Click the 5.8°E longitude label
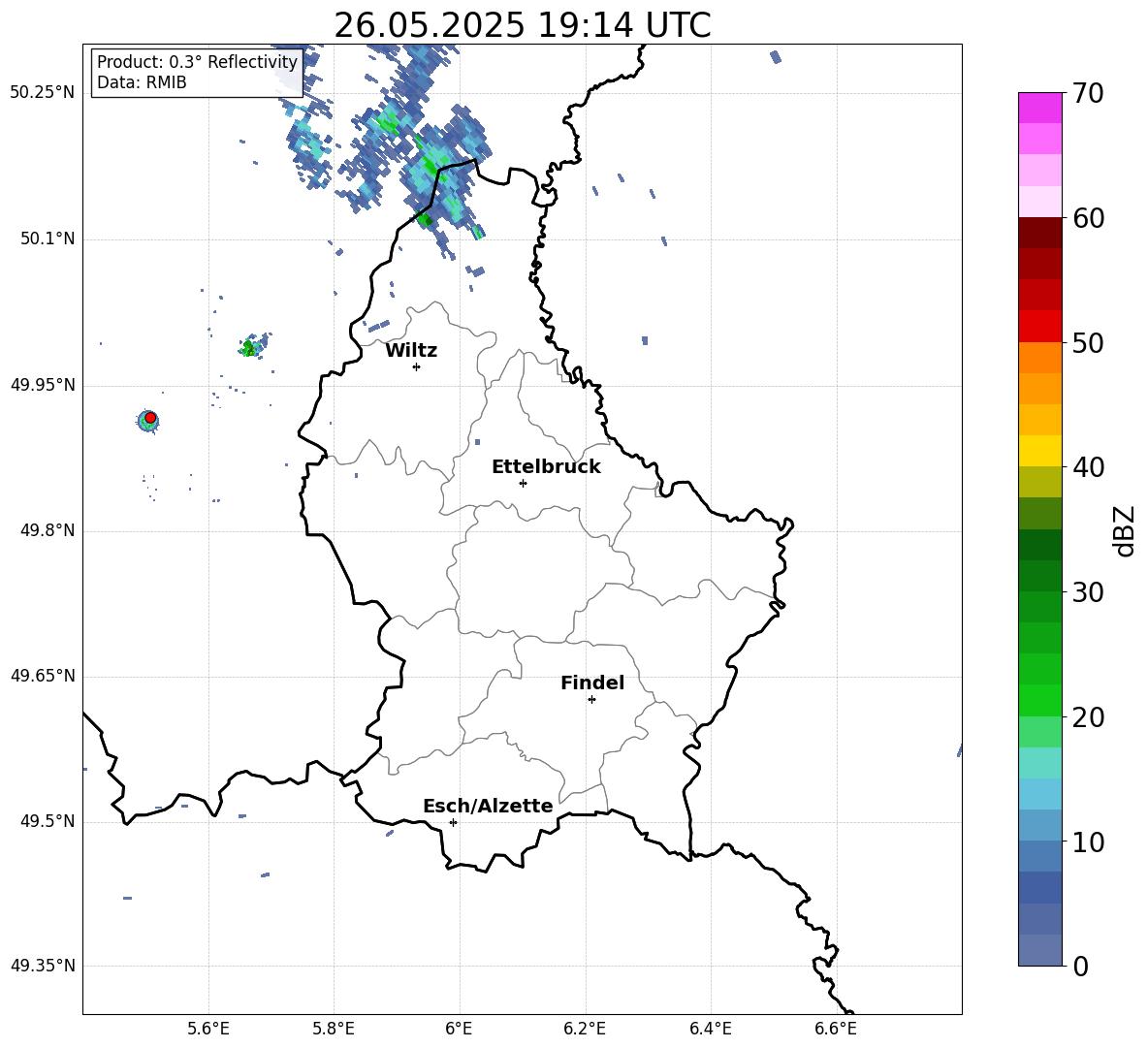The height and width of the screenshot is (1048, 1148). point(334,1029)
